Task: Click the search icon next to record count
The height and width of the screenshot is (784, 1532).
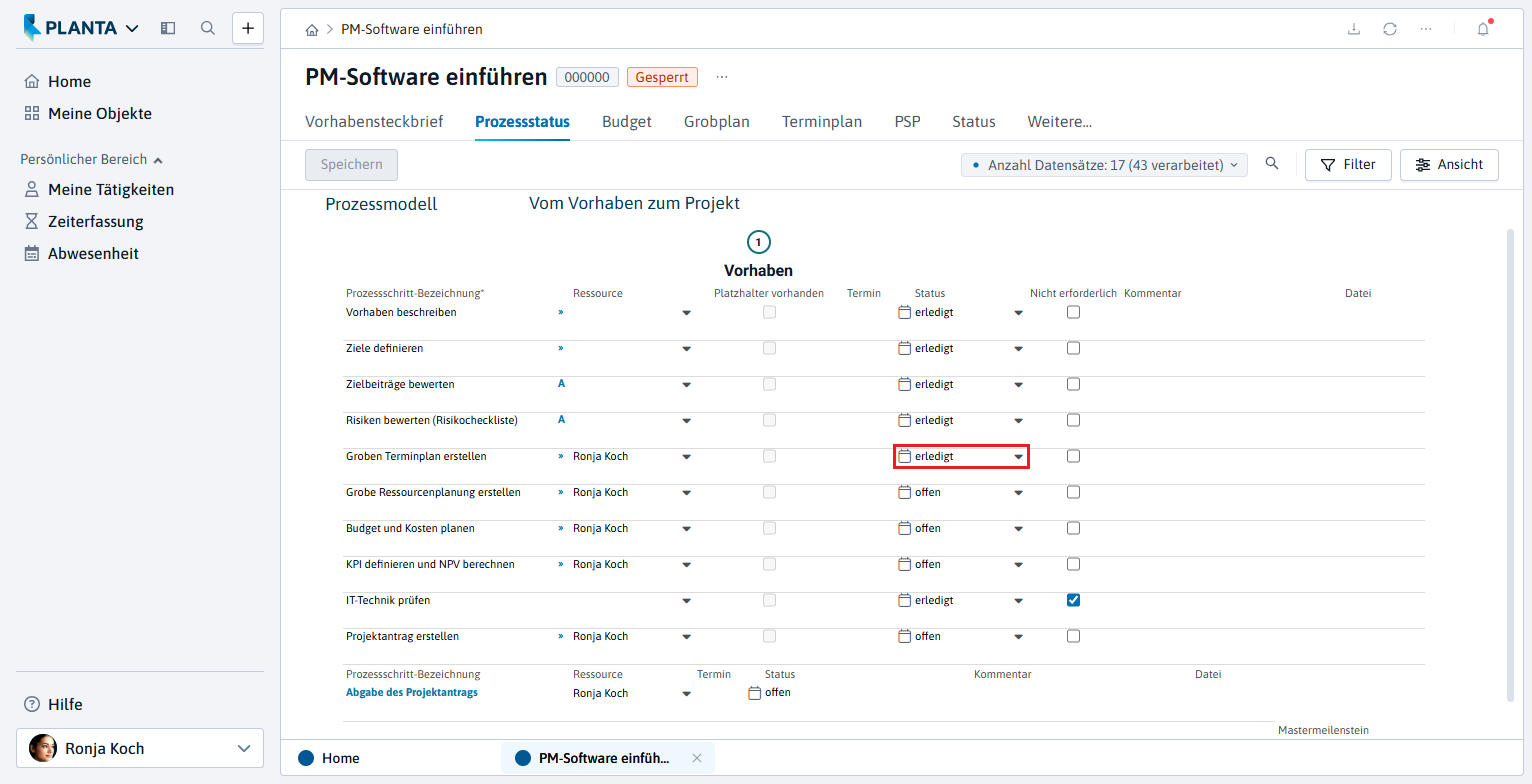Action: [1272, 164]
